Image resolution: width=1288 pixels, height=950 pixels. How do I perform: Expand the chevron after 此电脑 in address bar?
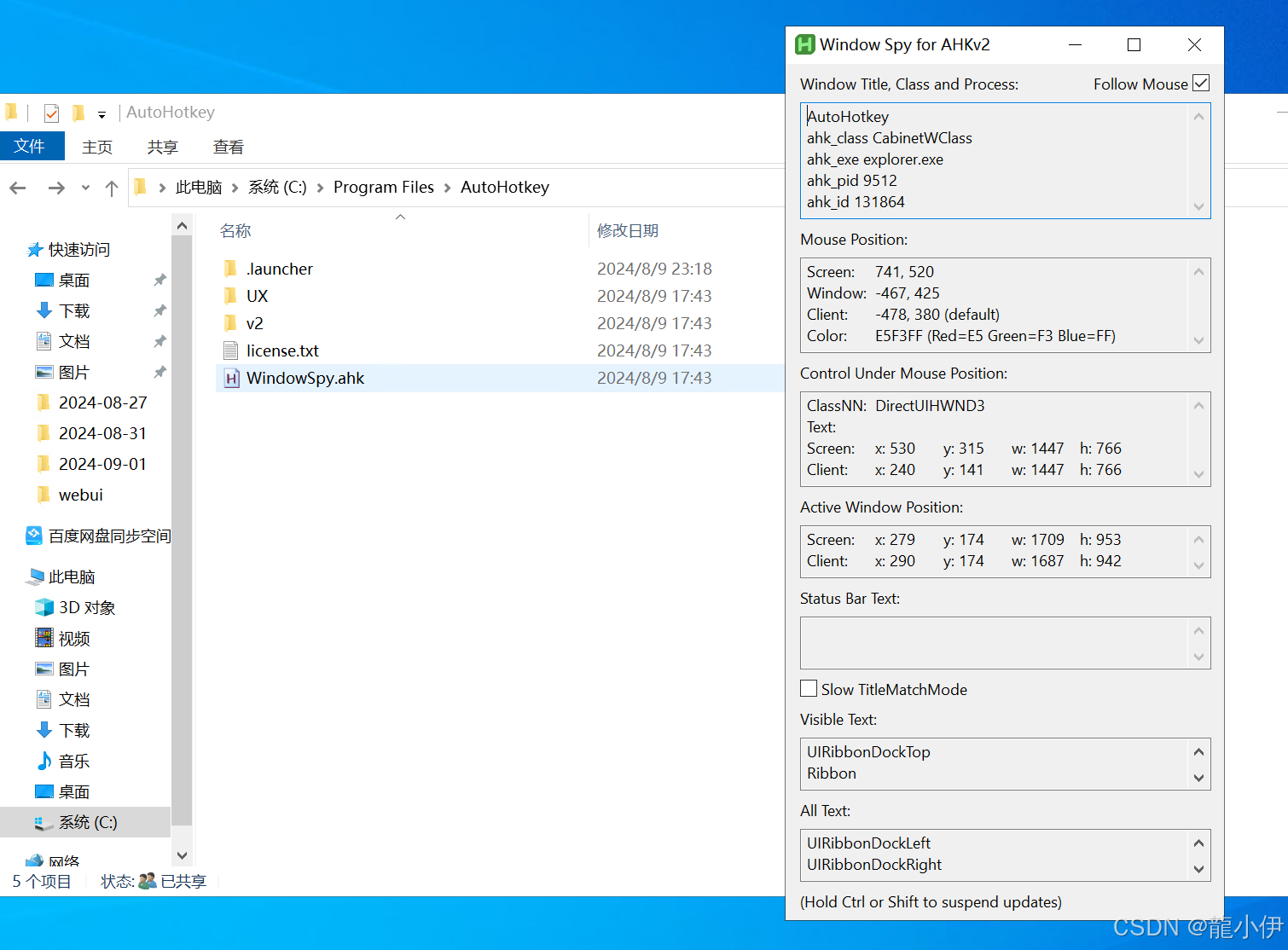coord(235,188)
